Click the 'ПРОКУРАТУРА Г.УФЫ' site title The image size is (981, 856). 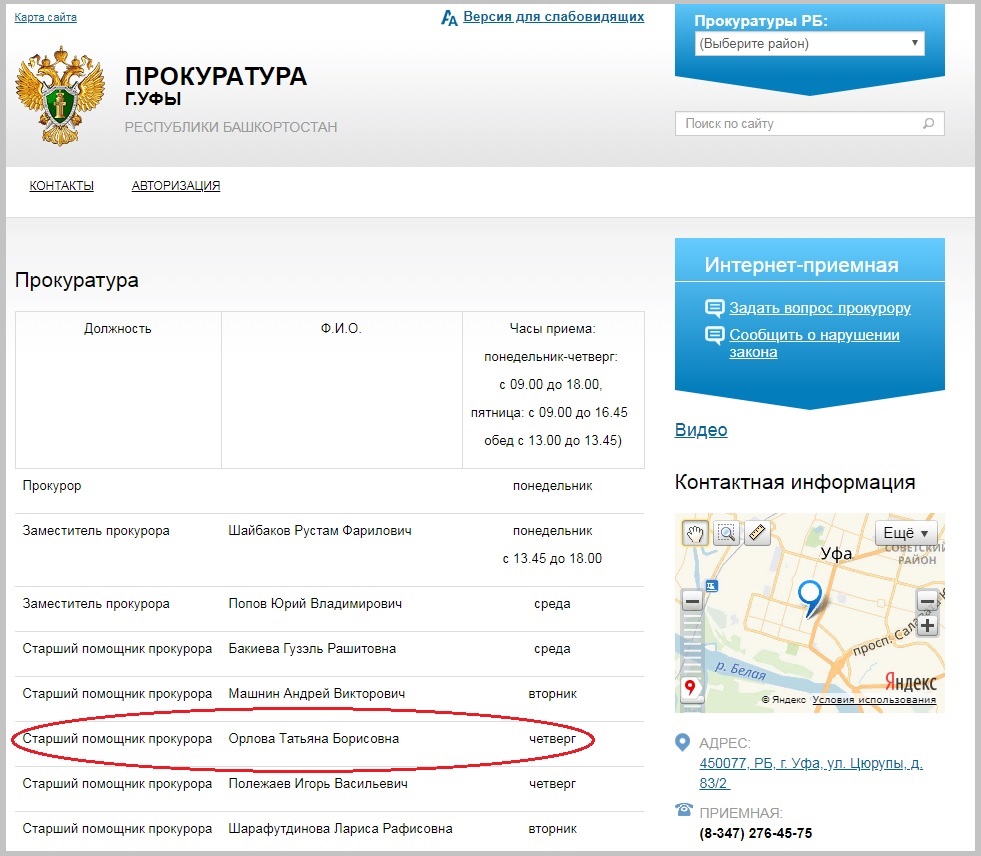coord(216,85)
